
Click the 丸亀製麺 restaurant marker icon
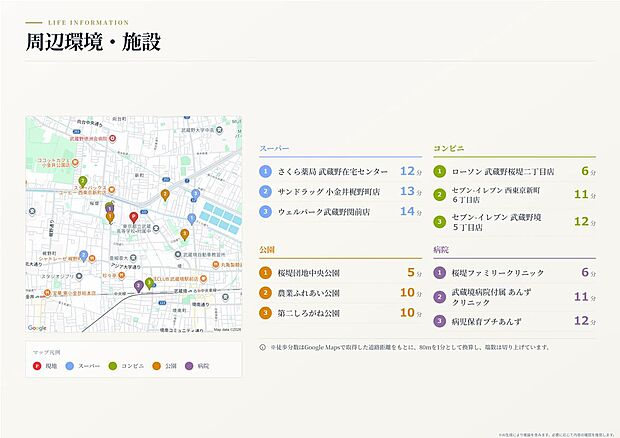point(216,264)
